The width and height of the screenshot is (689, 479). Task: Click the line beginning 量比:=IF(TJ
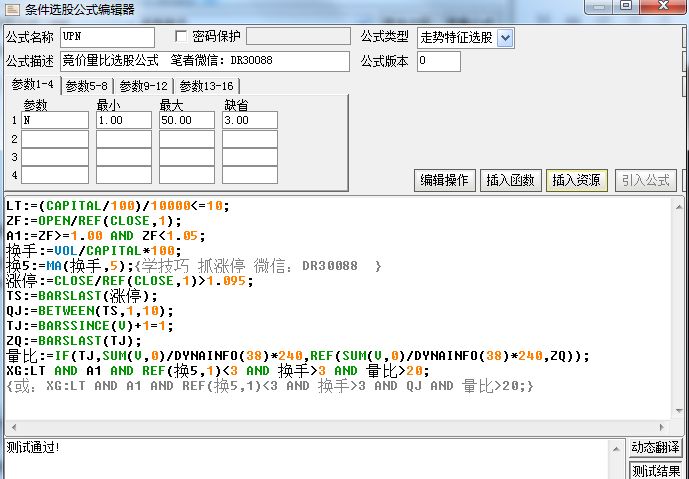297,356
